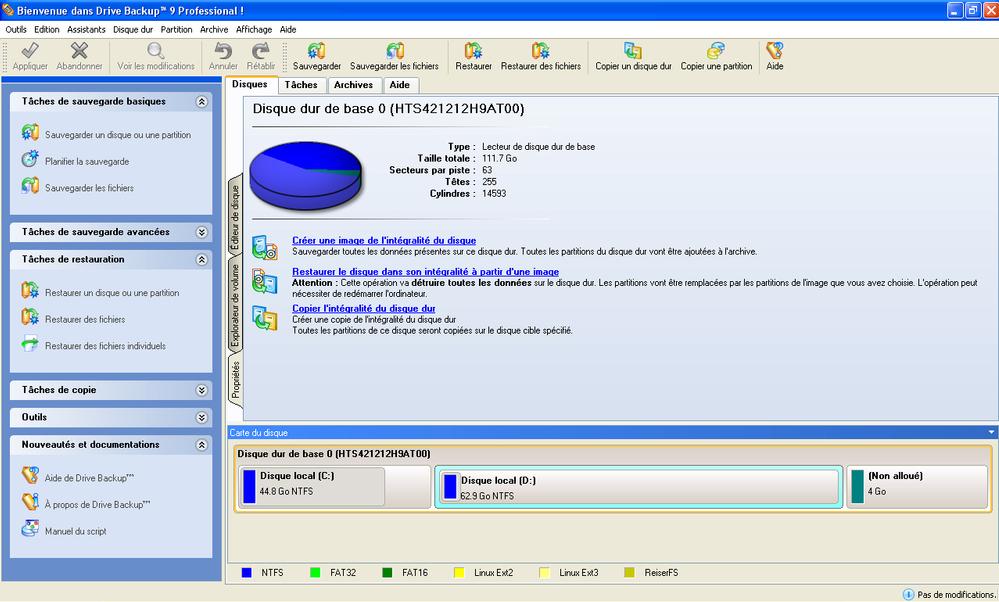
Task: Click the NTFS legend color swatch
Action: click(247, 573)
